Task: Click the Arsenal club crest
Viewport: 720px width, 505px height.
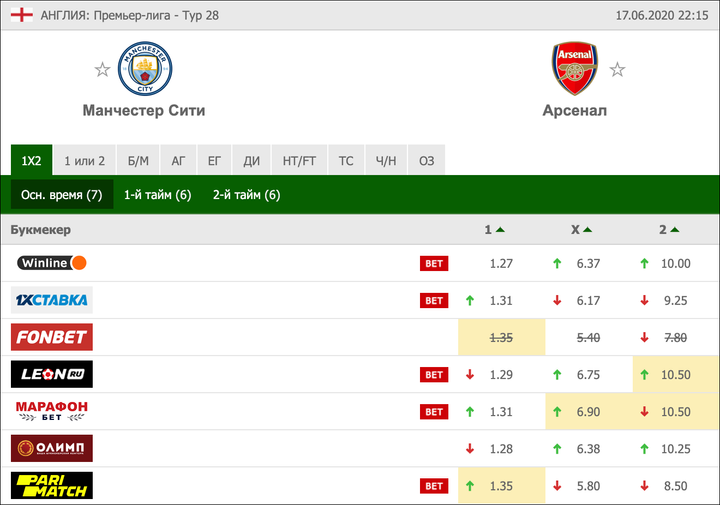Action: click(x=574, y=69)
